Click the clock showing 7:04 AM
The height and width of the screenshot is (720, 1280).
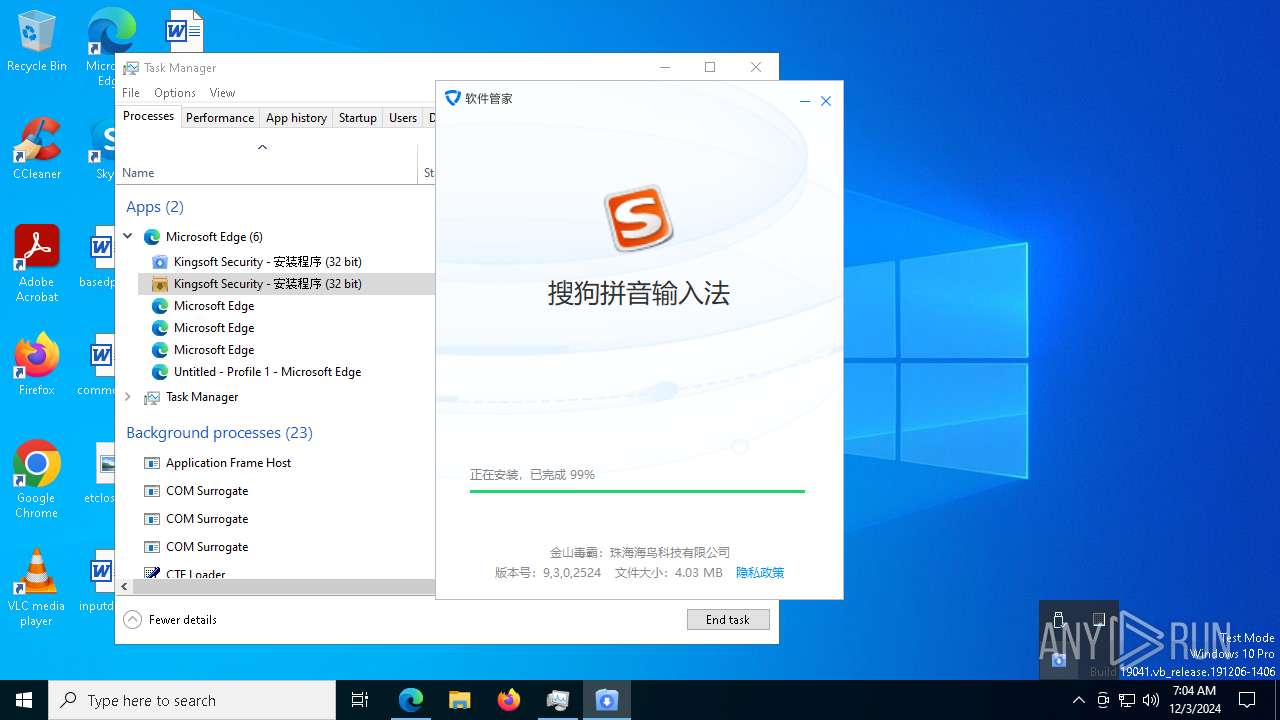(x=1194, y=700)
